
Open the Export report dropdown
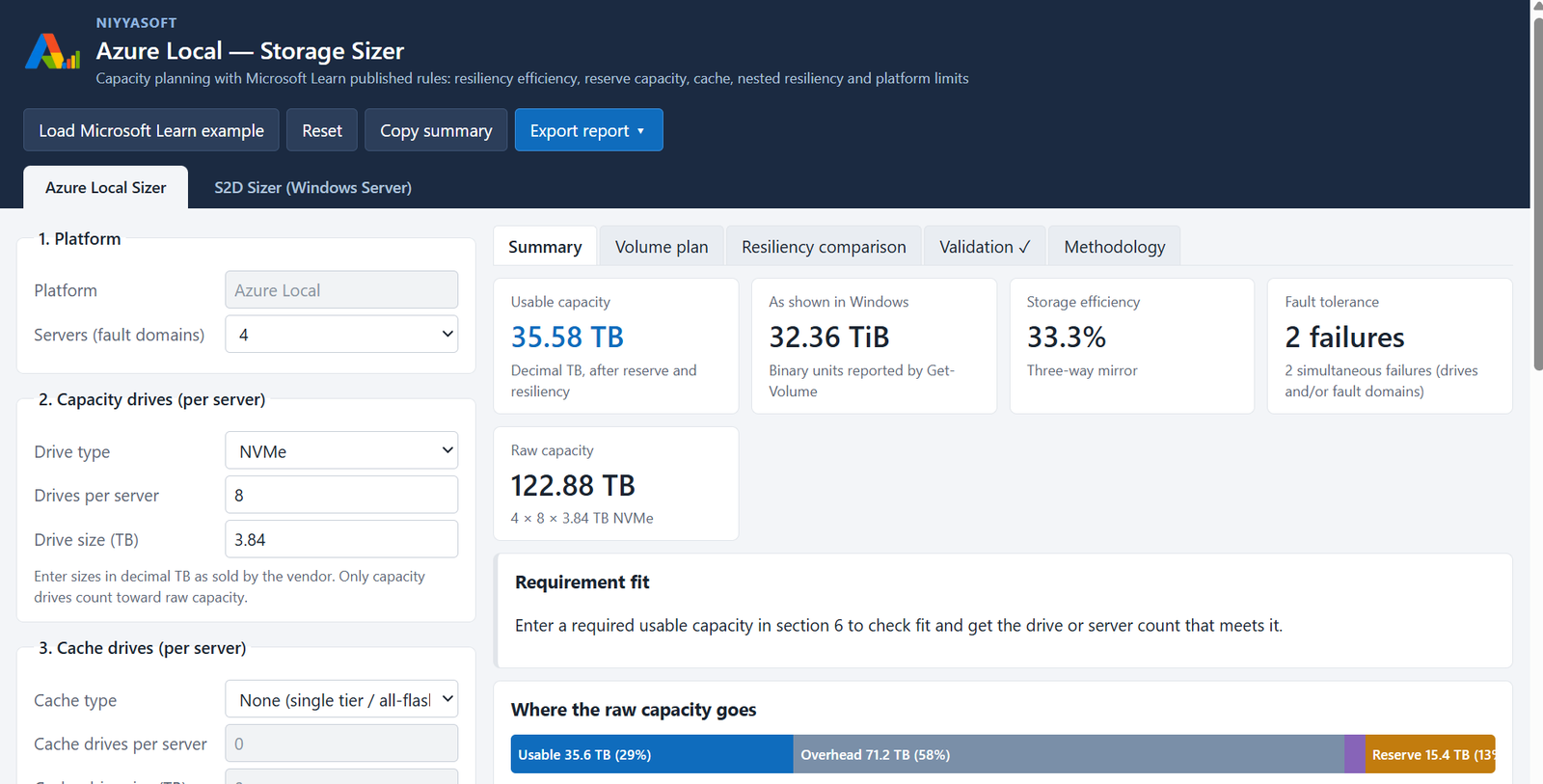tap(588, 130)
